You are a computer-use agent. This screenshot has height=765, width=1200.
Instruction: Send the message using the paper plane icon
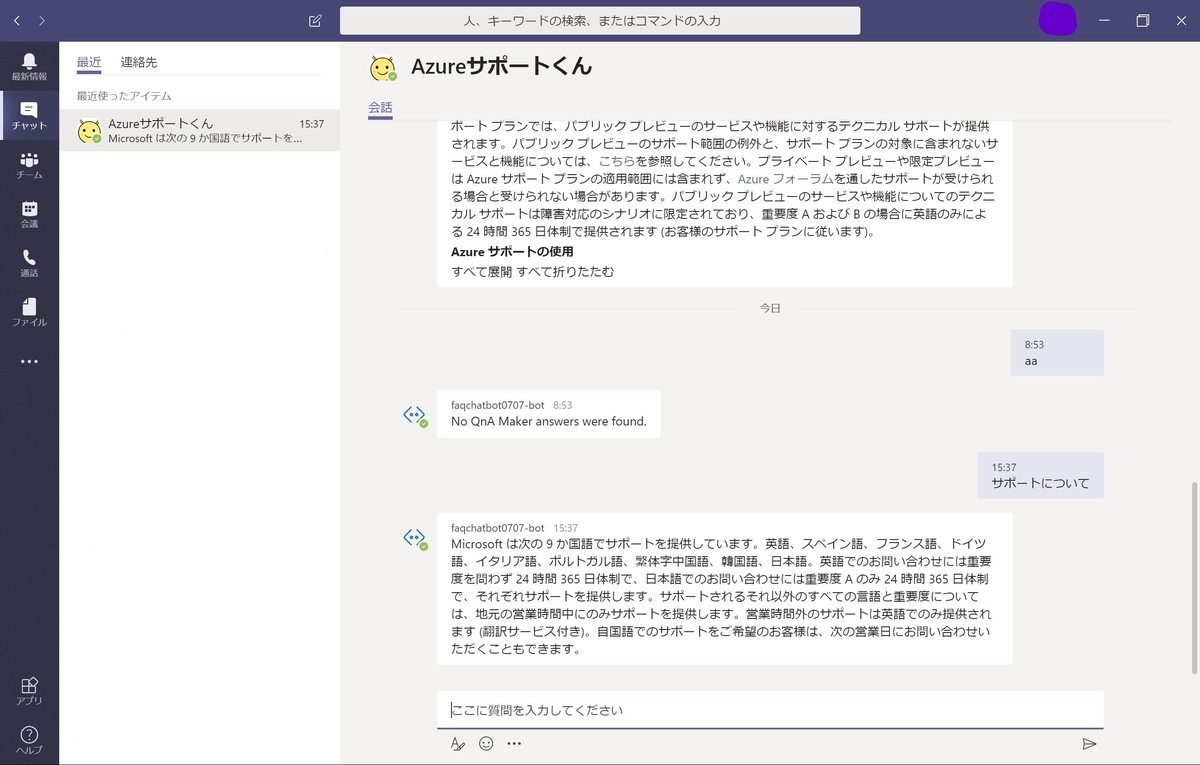coord(1090,744)
